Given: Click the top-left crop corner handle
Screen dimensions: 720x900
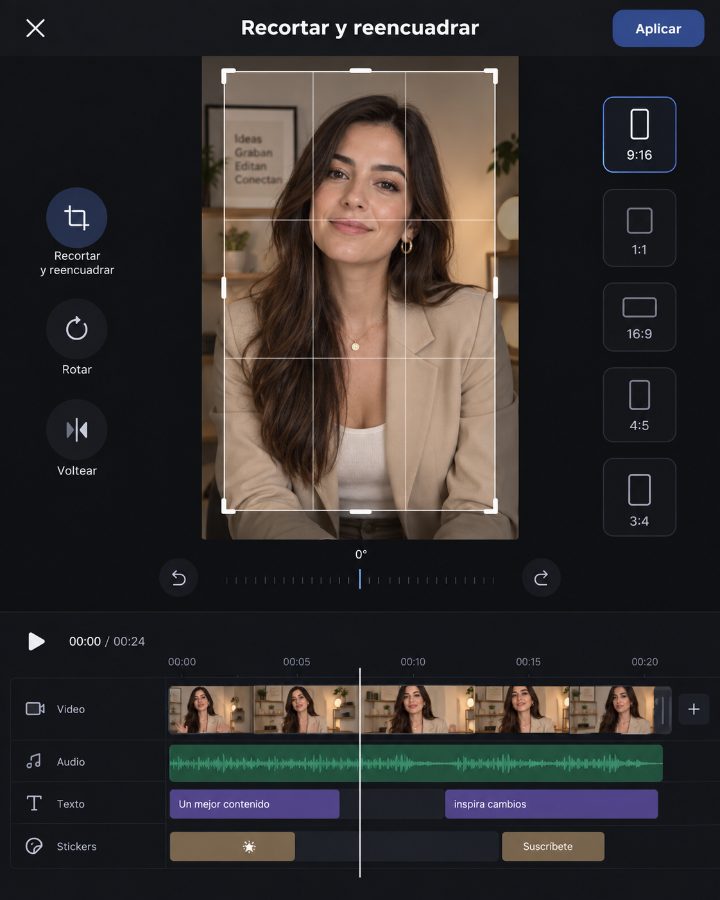Looking at the screenshot, I should [x=228, y=75].
